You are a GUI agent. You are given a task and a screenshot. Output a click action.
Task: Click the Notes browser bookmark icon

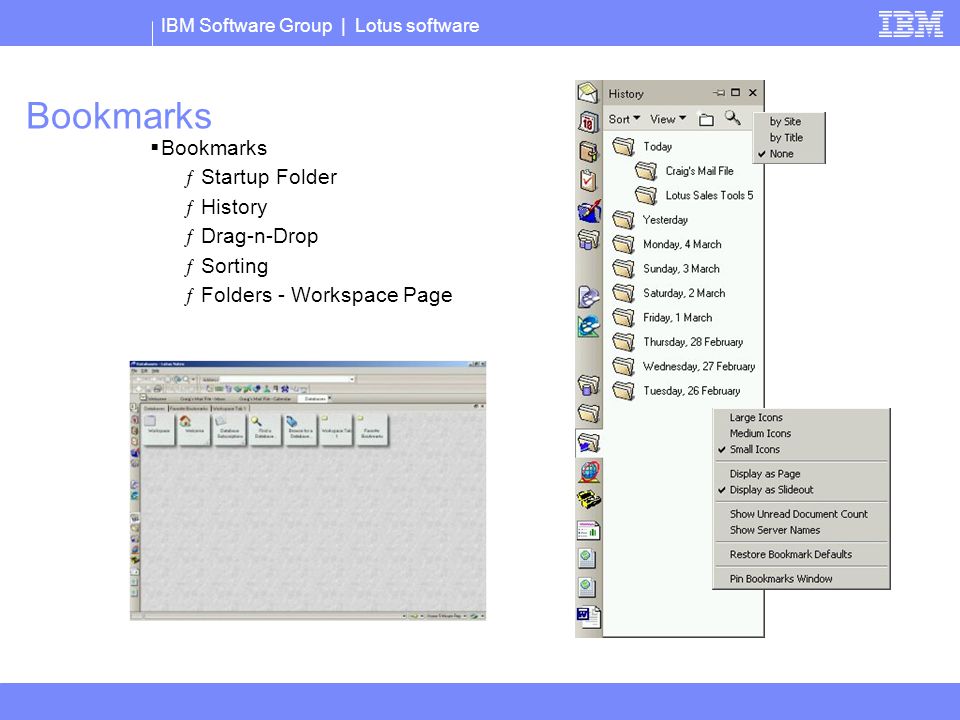(588, 296)
